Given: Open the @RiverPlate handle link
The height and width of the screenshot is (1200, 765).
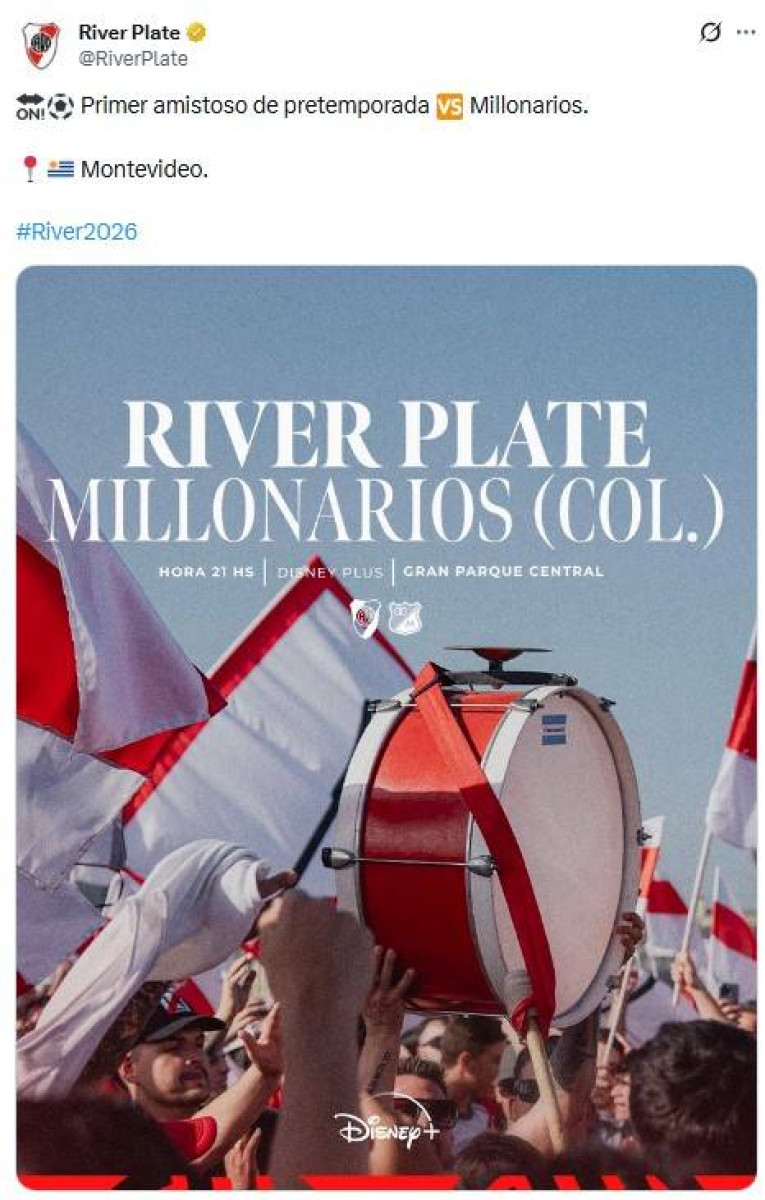Looking at the screenshot, I should pyautogui.click(x=133, y=58).
